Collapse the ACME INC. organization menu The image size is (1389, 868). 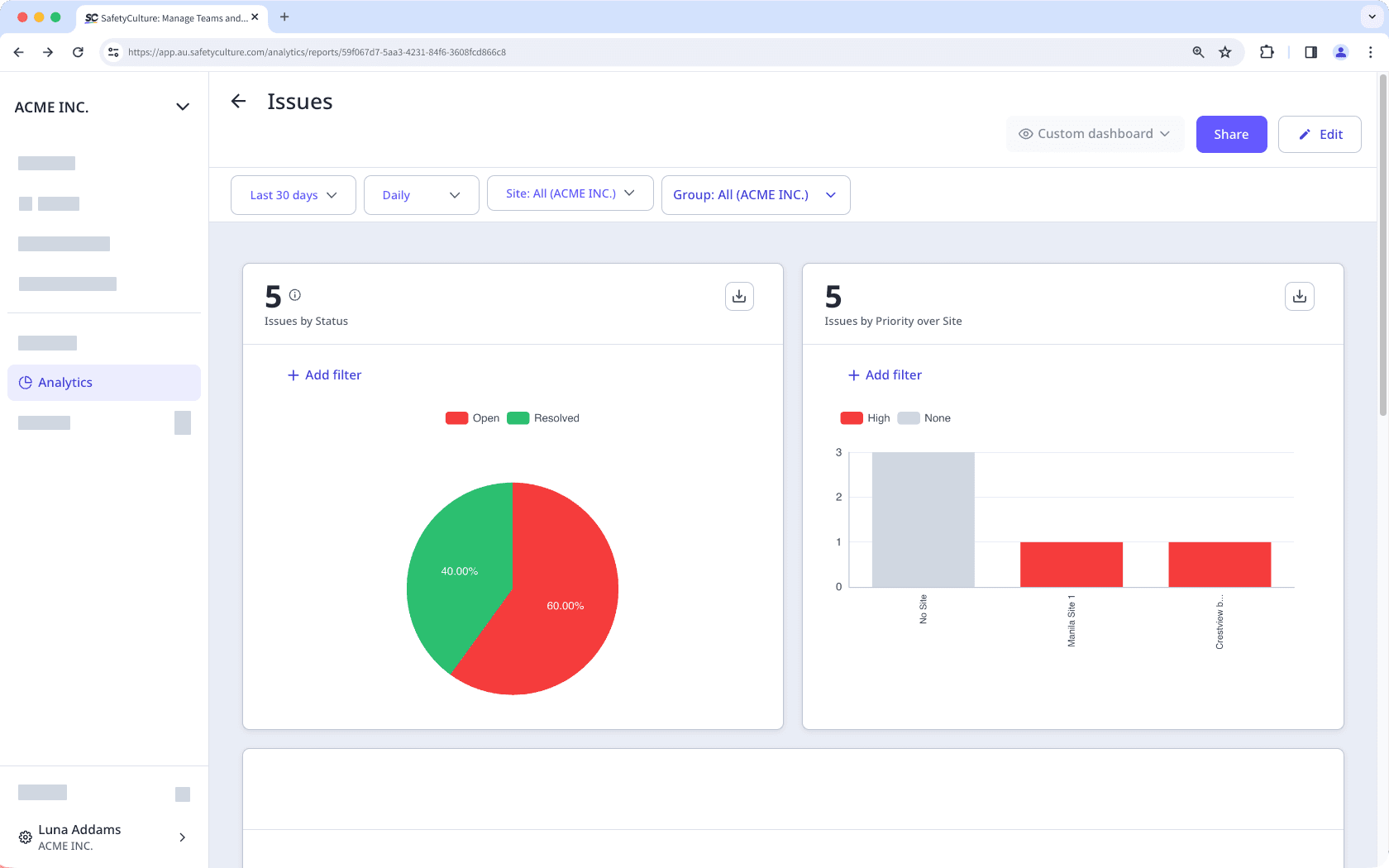pos(182,107)
